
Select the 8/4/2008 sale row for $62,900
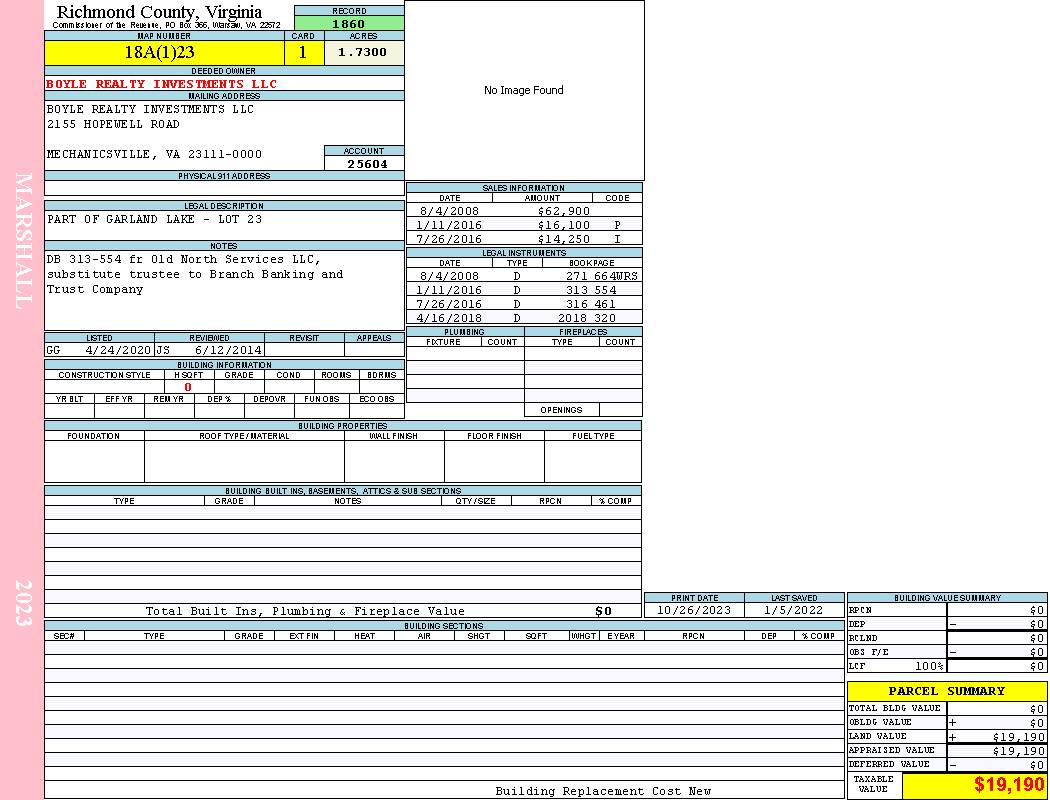coord(523,211)
